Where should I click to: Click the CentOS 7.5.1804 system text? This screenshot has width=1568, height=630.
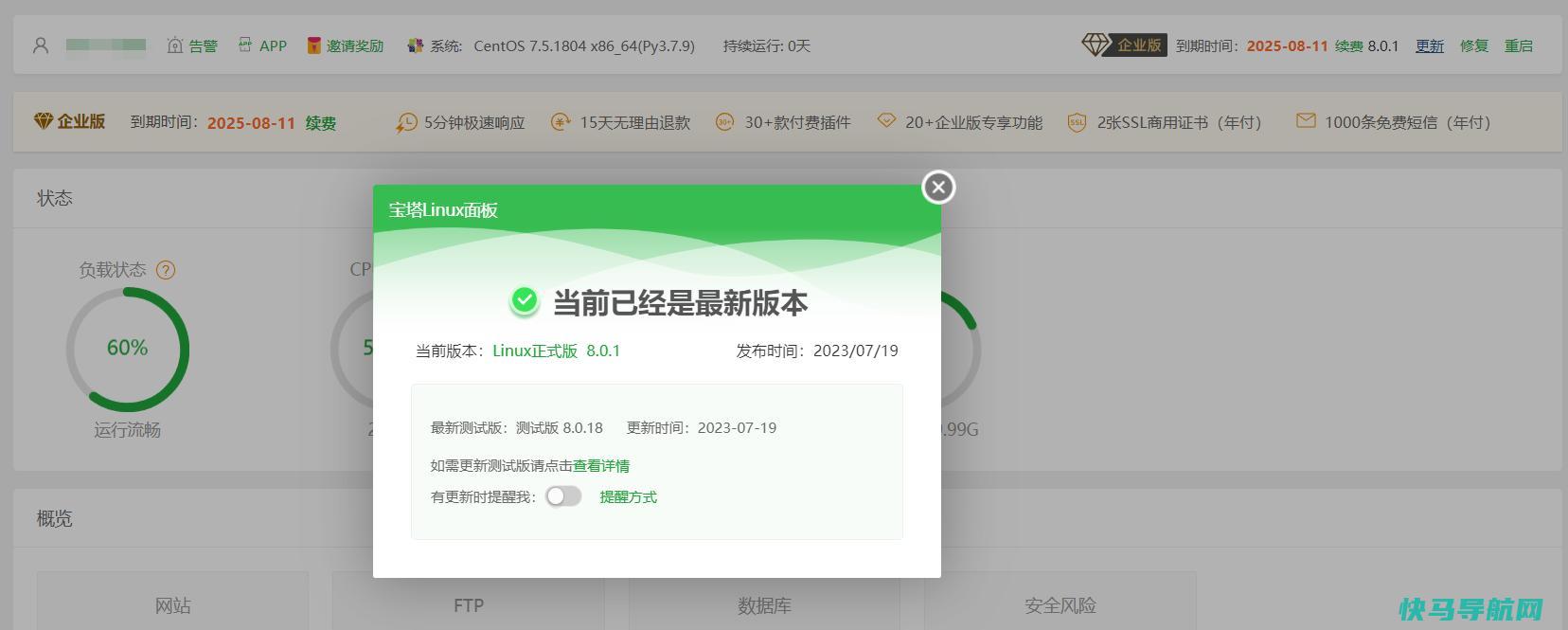coord(584,45)
